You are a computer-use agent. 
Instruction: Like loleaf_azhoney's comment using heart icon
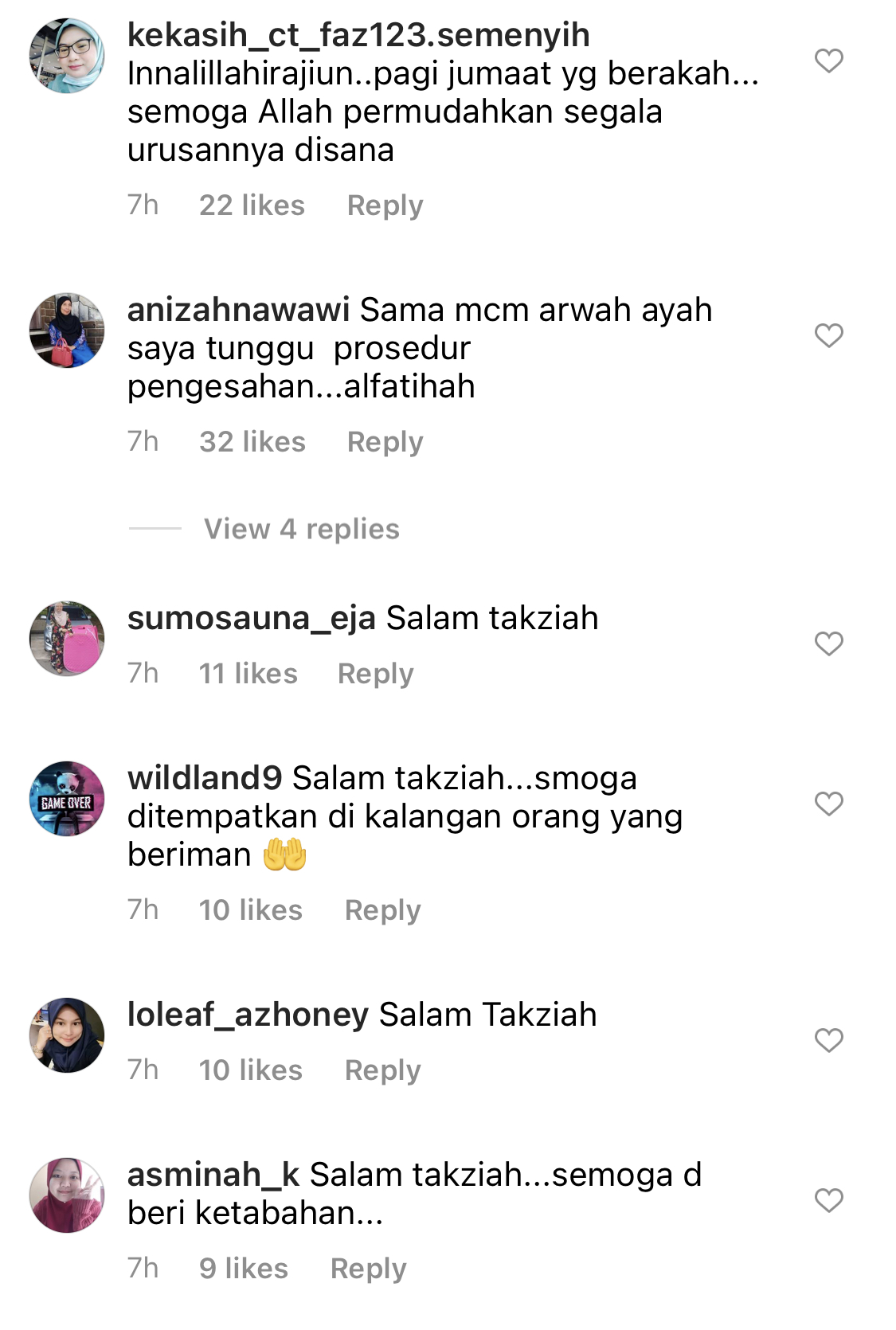tap(828, 1040)
